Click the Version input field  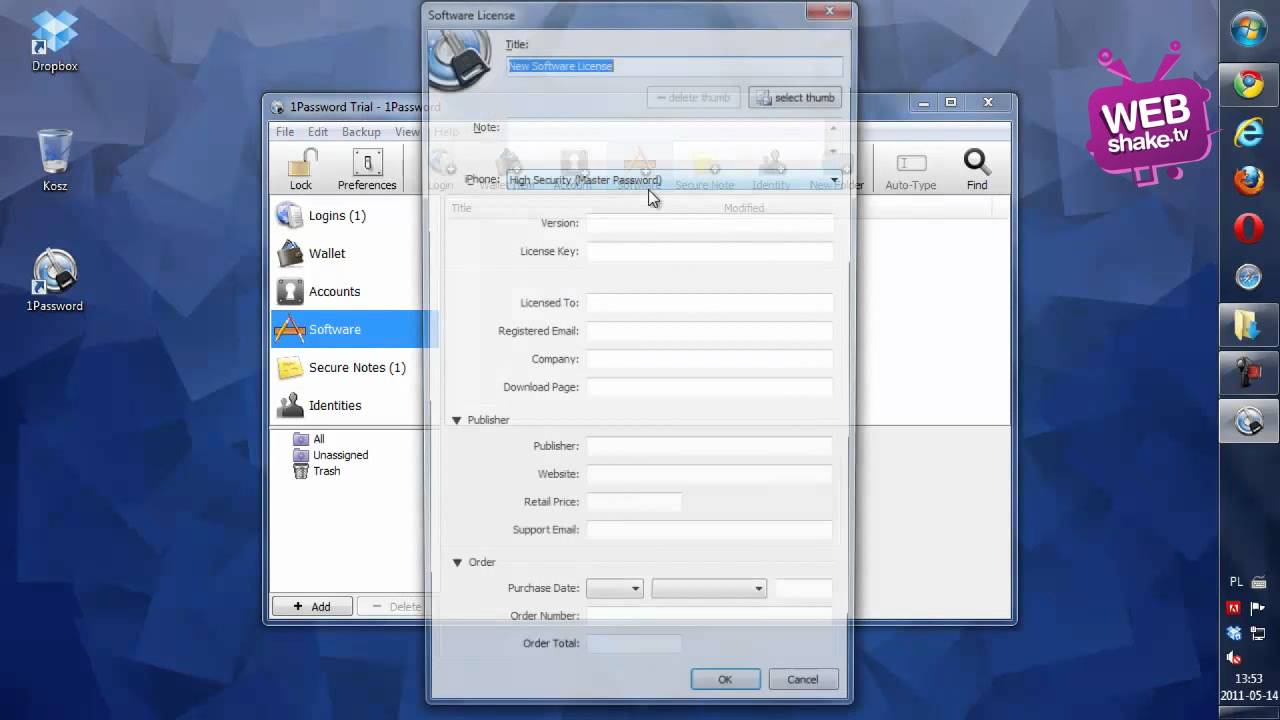point(709,223)
